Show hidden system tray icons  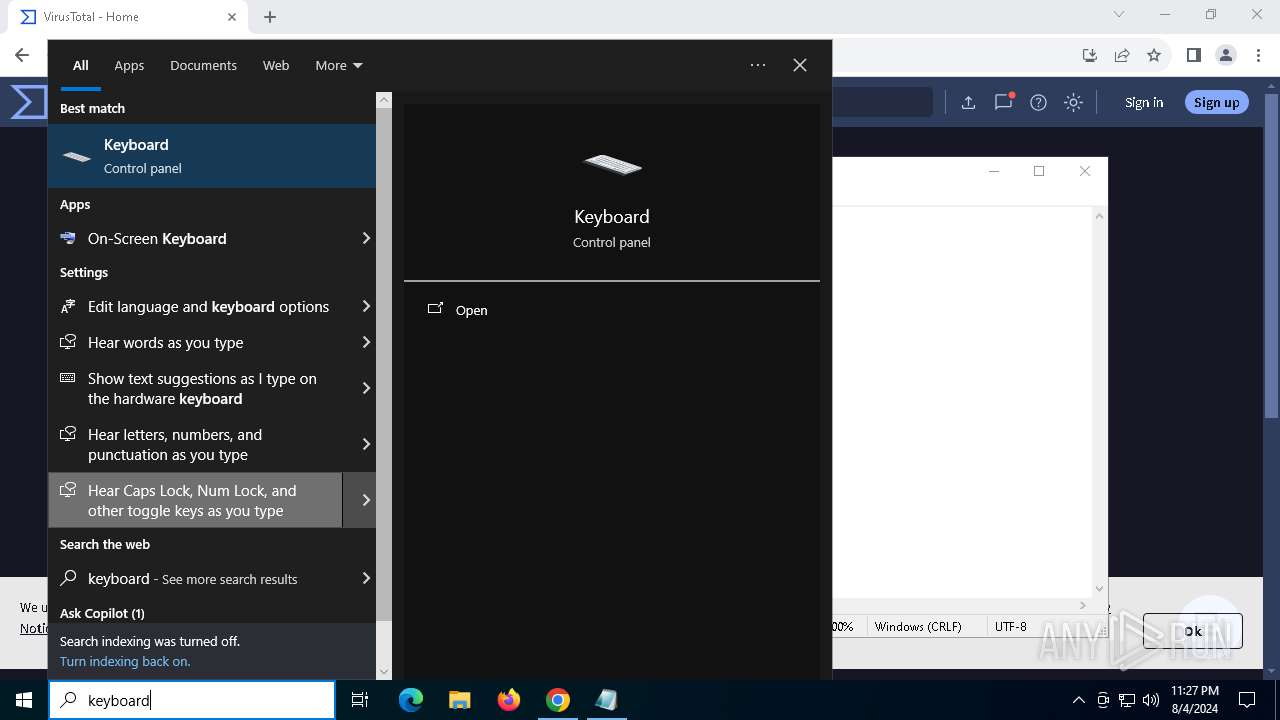tap(1078, 700)
